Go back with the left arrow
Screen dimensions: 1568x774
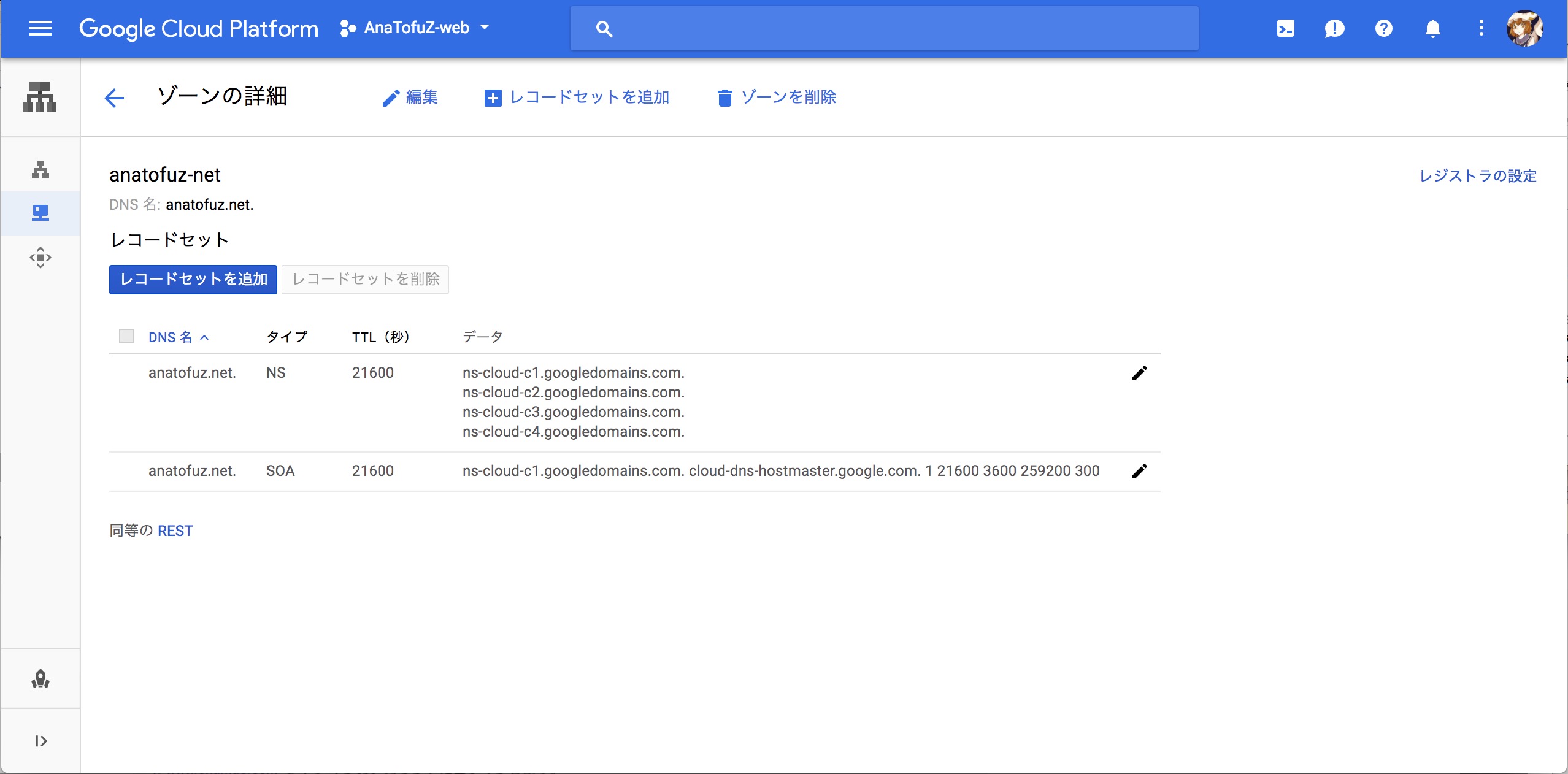click(114, 98)
